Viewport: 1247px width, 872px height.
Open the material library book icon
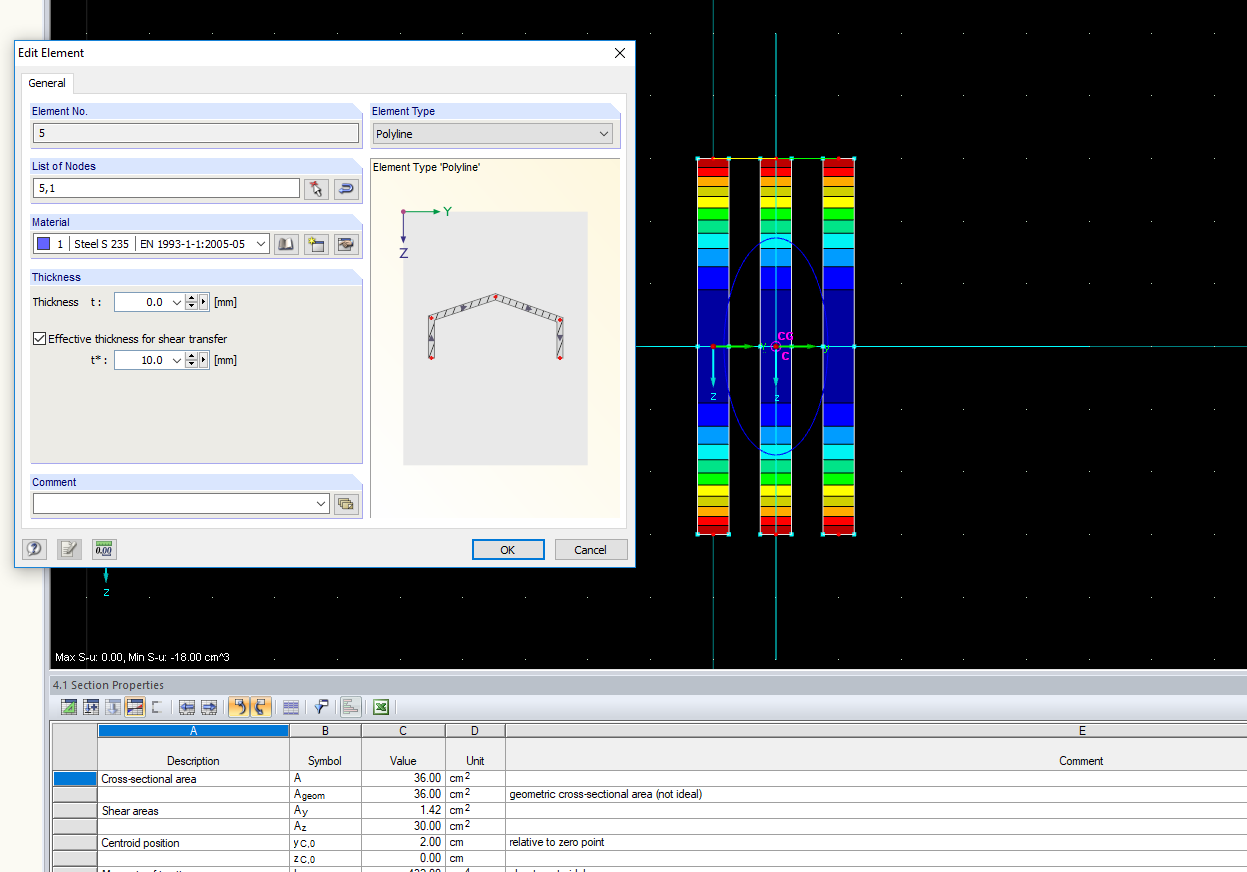coord(286,243)
